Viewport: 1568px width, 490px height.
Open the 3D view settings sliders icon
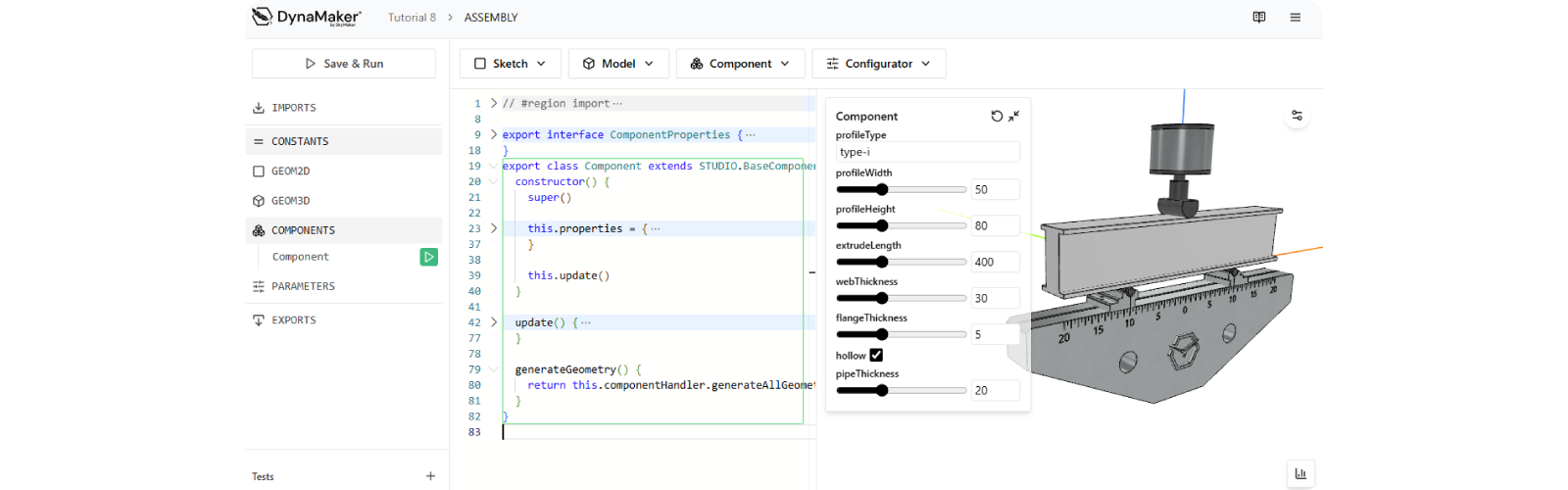click(1297, 116)
